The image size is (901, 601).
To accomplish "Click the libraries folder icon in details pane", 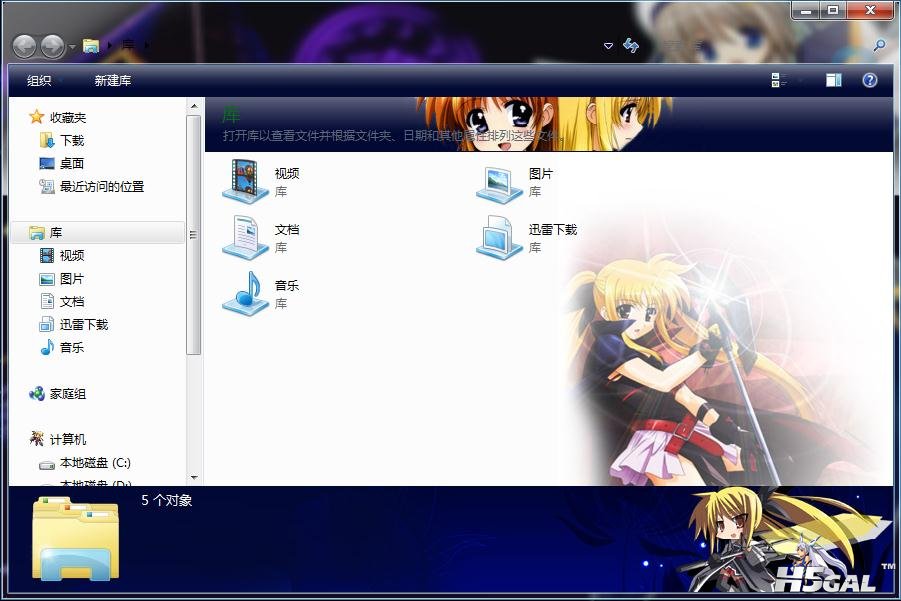I will tap(76, 539).
